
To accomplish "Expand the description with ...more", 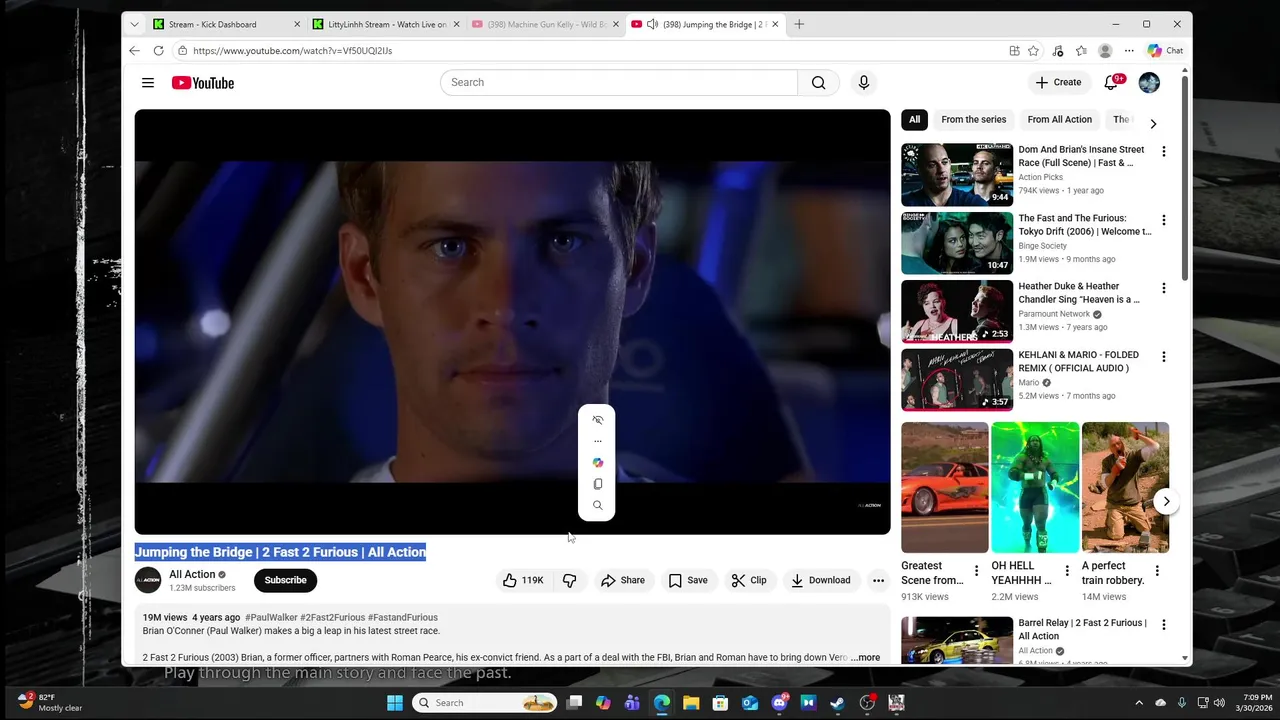I will [x=865, y=658].
